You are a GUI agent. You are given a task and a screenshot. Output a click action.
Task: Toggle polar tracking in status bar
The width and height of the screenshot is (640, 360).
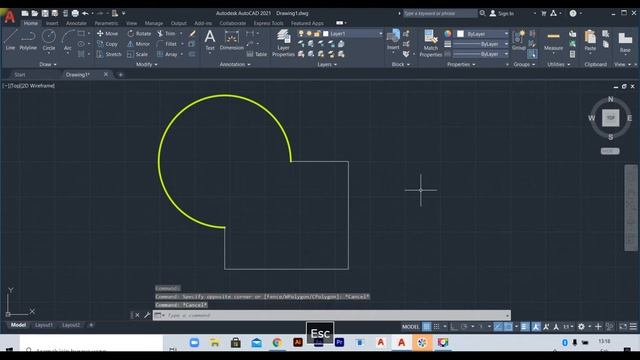coord(464,327)
